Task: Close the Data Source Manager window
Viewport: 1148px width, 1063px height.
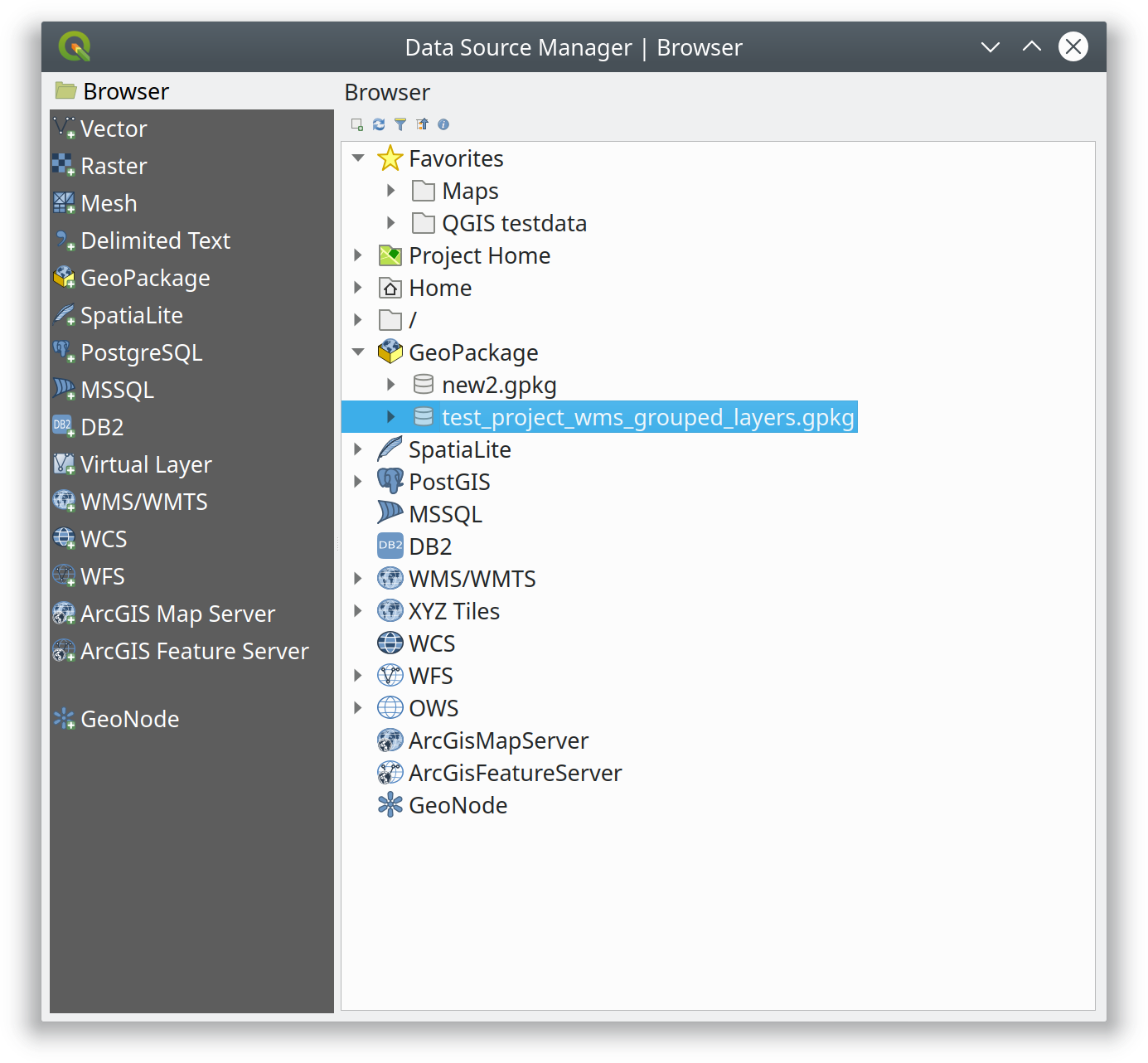Action: click(1073, 46)
